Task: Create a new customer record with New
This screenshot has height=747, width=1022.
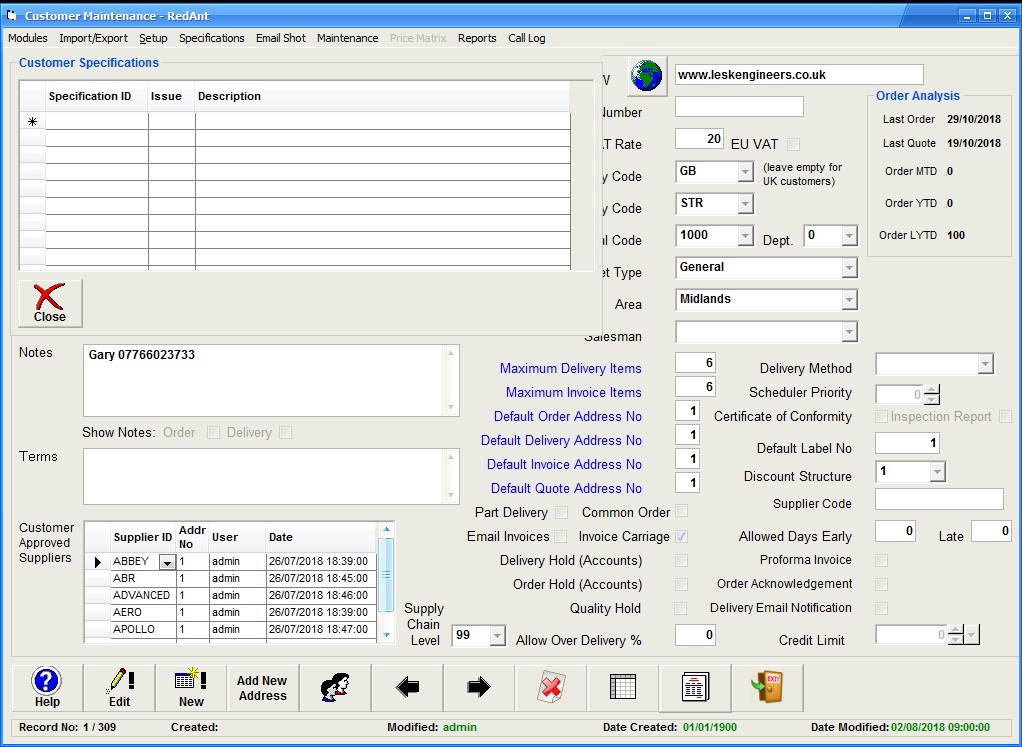Action: point(191,688)
